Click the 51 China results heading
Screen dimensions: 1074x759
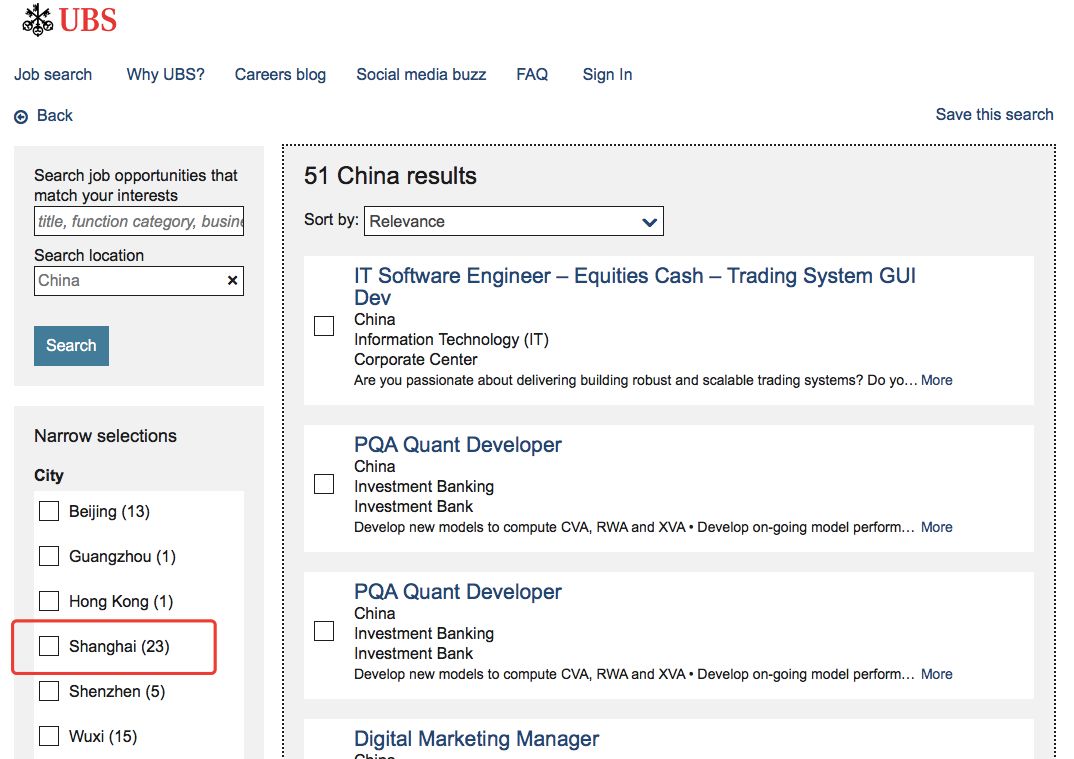pyautogui.click(x=390, y=175)
